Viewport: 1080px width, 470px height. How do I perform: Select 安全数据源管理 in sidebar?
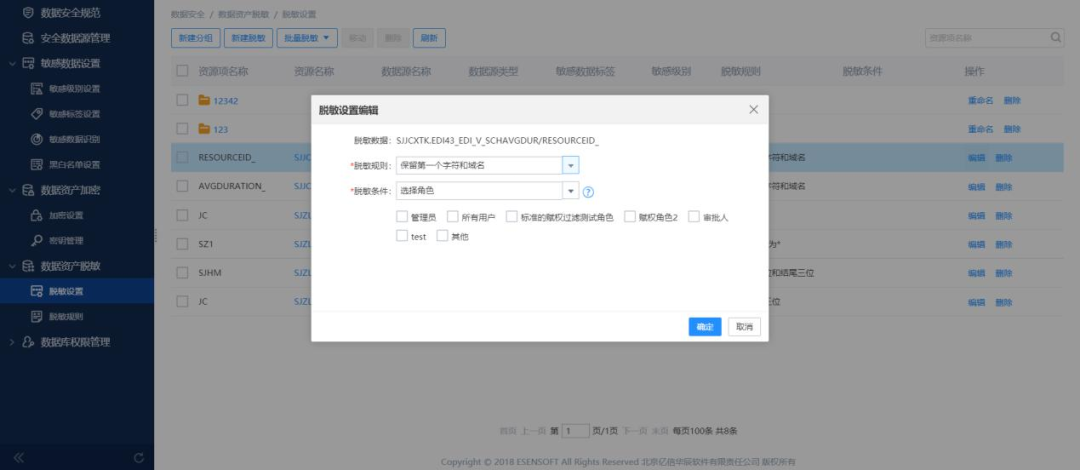[x=75, y=38]
